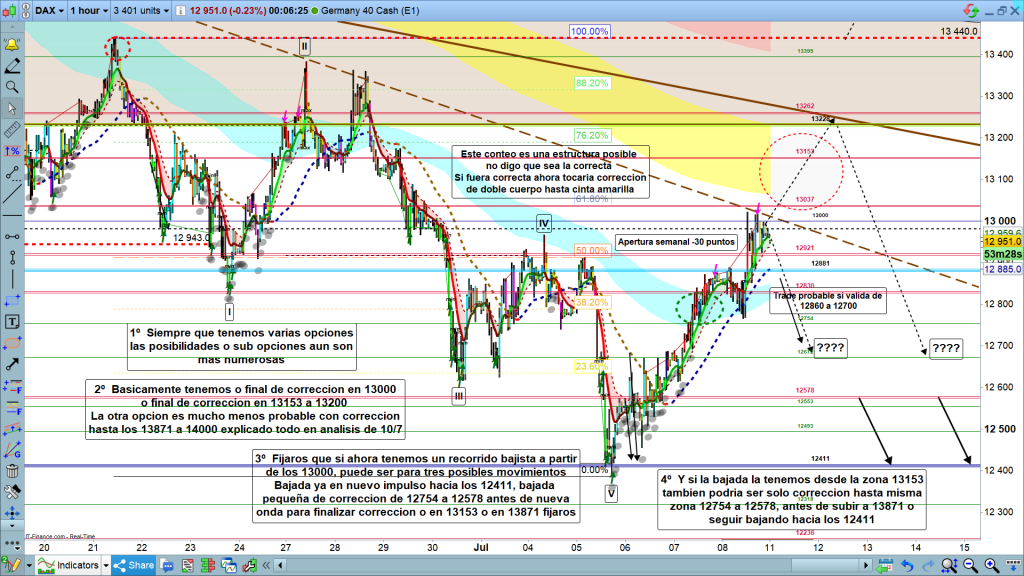This screenshot has height=576, width=1024.
Task: Click the 12 951.0 current price label
Action: [1001, 241]
